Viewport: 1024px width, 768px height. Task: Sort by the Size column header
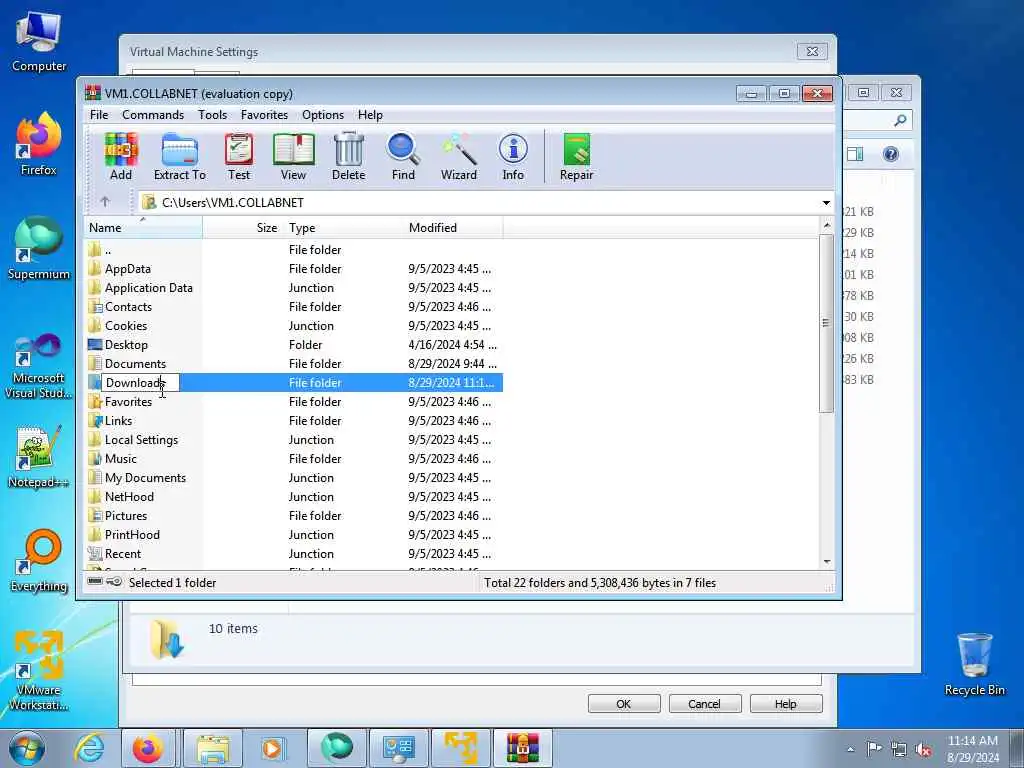point(244,228)
